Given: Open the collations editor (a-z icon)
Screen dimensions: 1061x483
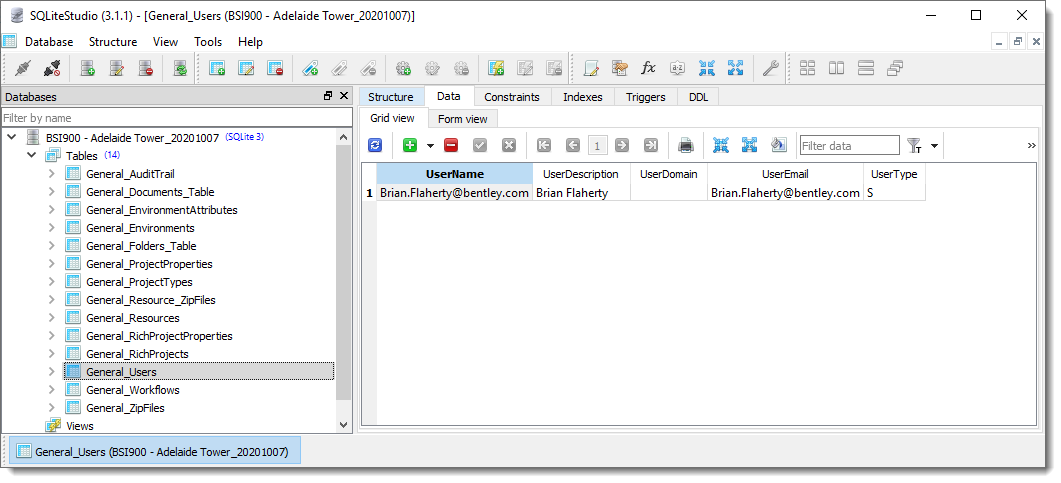Looking at the screenshot, I should tap(678, 68).
